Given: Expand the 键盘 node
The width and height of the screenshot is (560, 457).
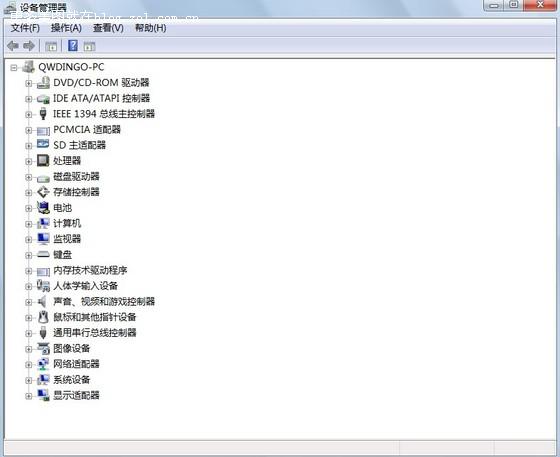Looking at the screenshot, I should pos(29,255).
